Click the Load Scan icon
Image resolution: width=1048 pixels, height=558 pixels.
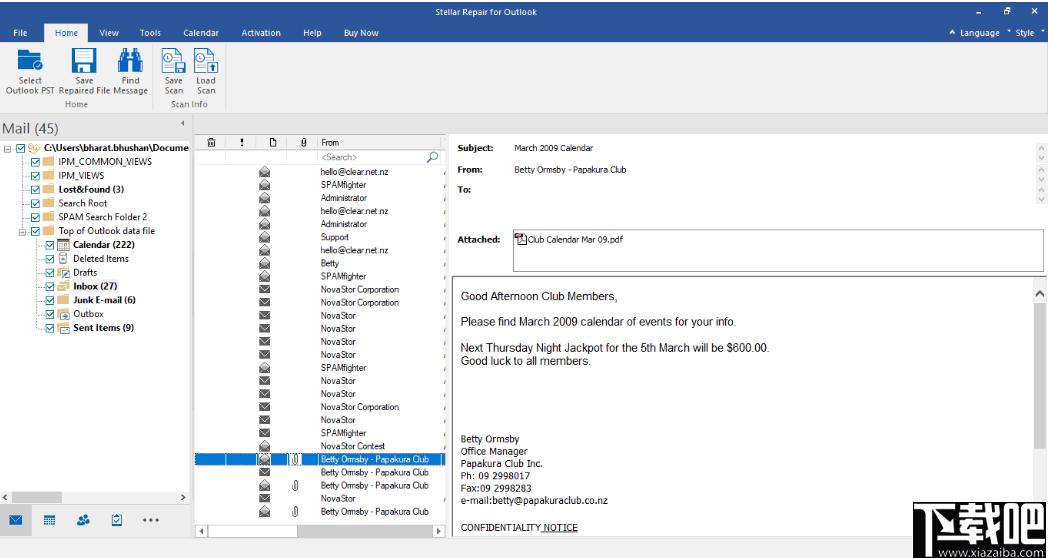pos(206,61)
